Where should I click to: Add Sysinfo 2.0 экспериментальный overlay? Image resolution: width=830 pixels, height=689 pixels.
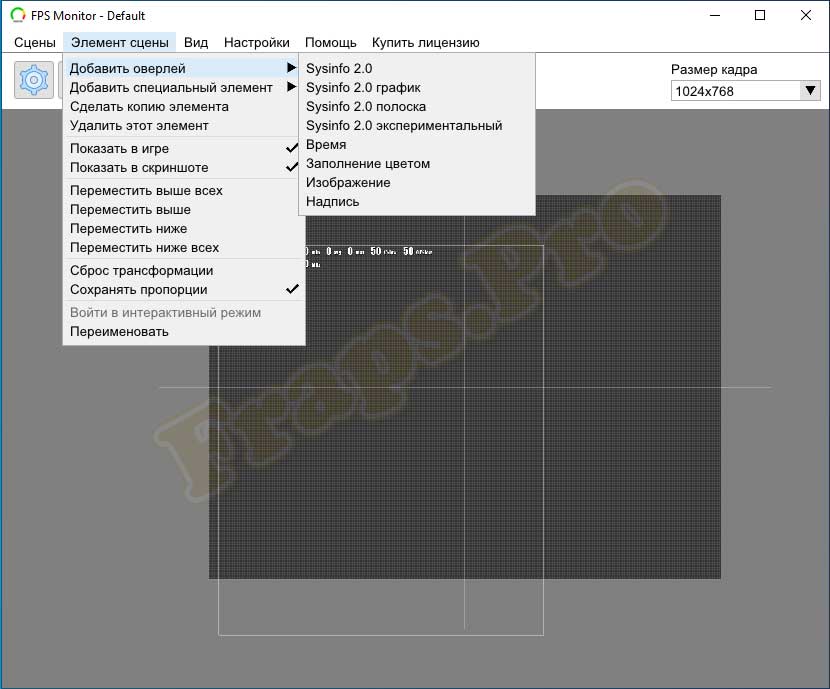(x=417, y=125)
